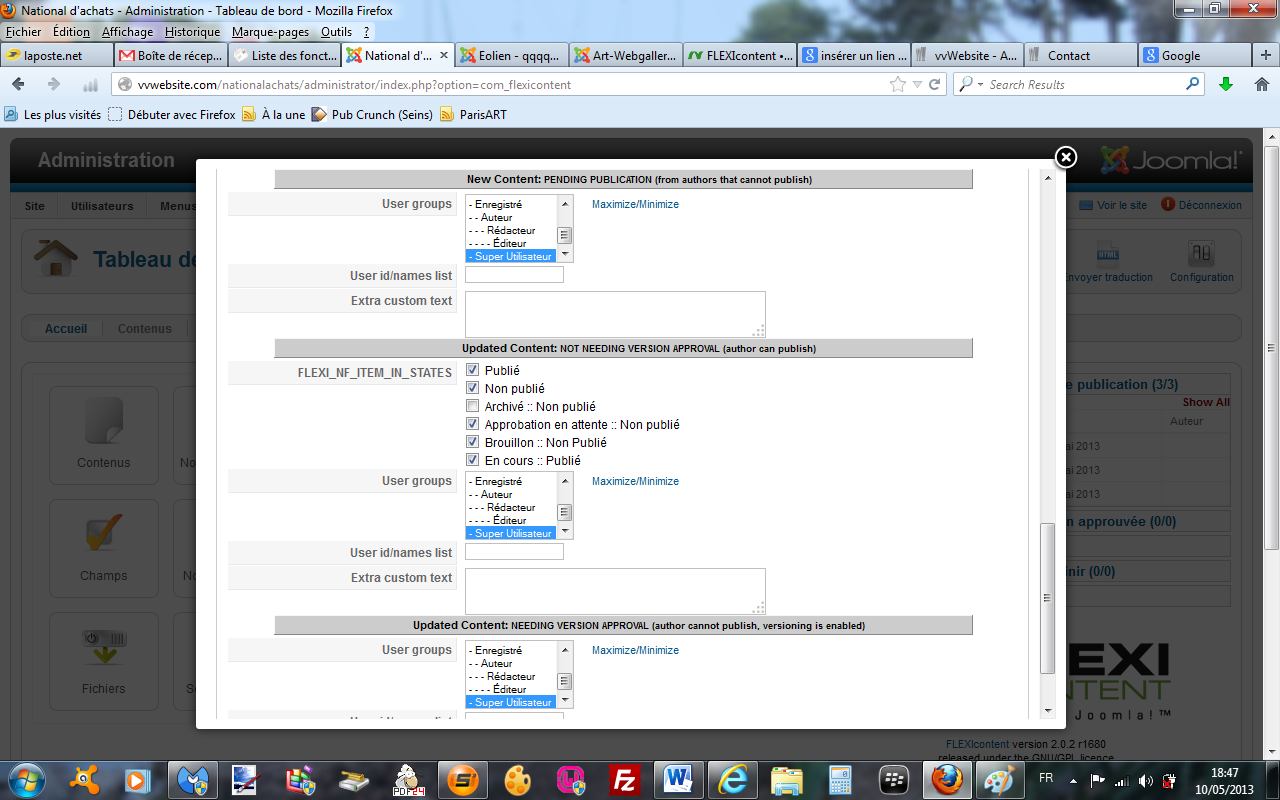Open the Calculator from the taskbar
Screen dimensions: 1280x800
[x=839, y=779]
